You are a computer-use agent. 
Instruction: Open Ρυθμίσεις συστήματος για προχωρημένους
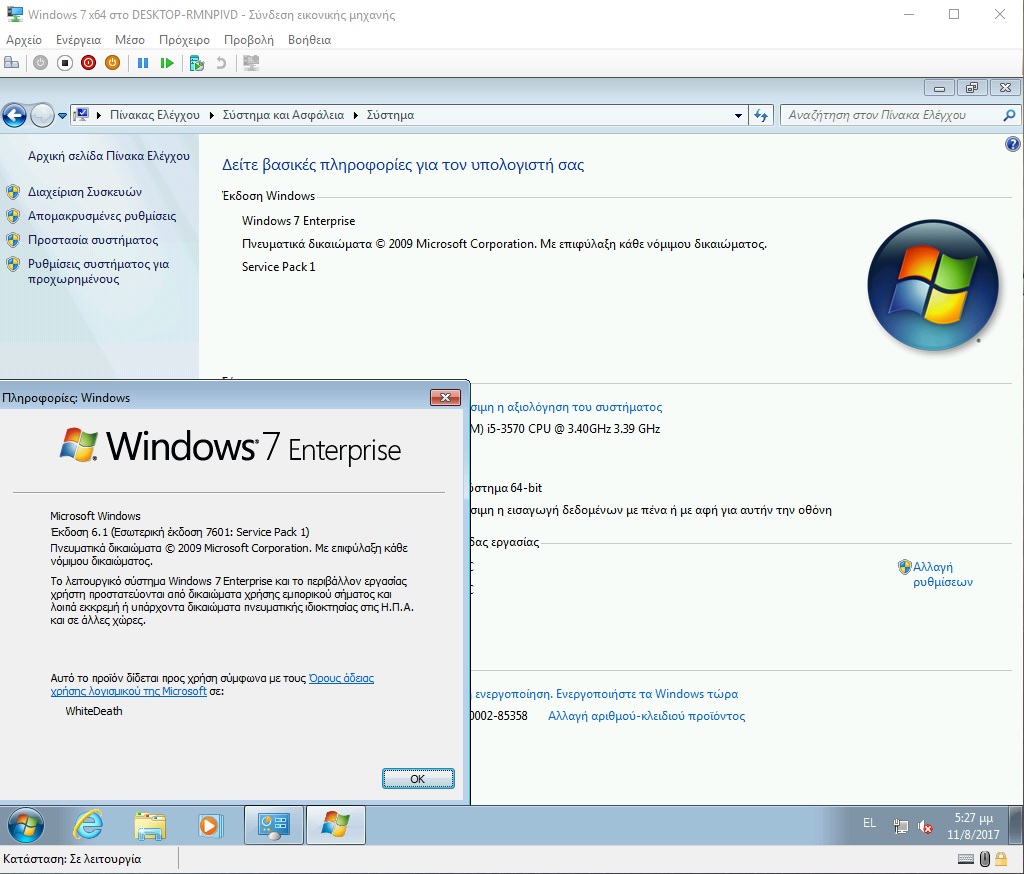pyautogui.click(x=98, y=272)
